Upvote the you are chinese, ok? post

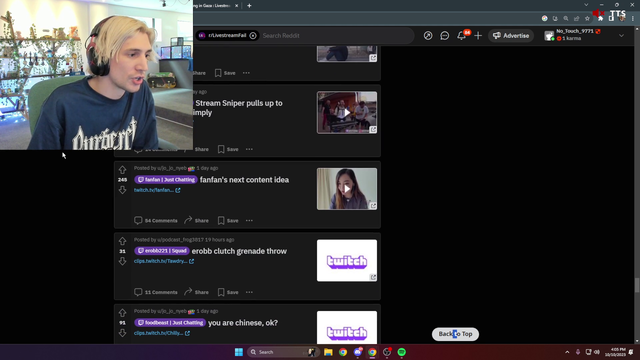(122, 313)
